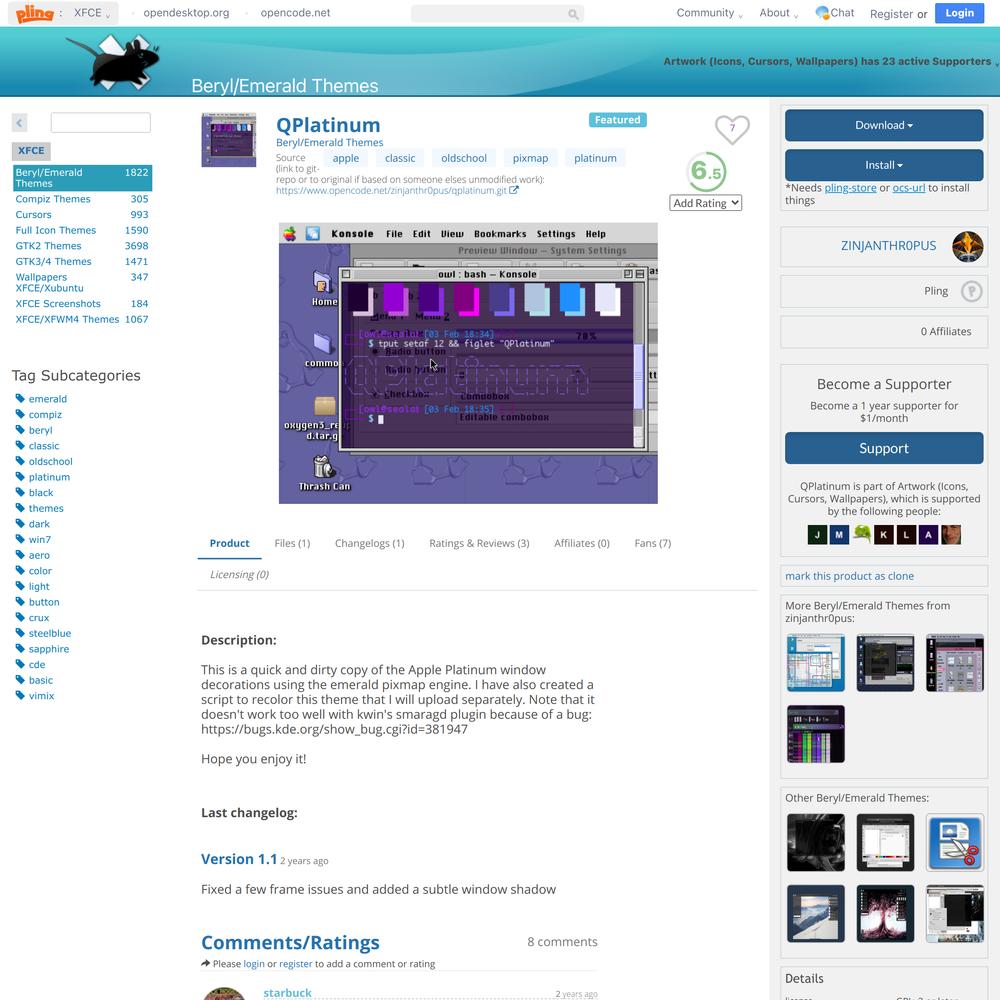This screenshot has height=1000, width=1000.
Task: Focus the sidebar filter text box
Action: coord(101,122)
